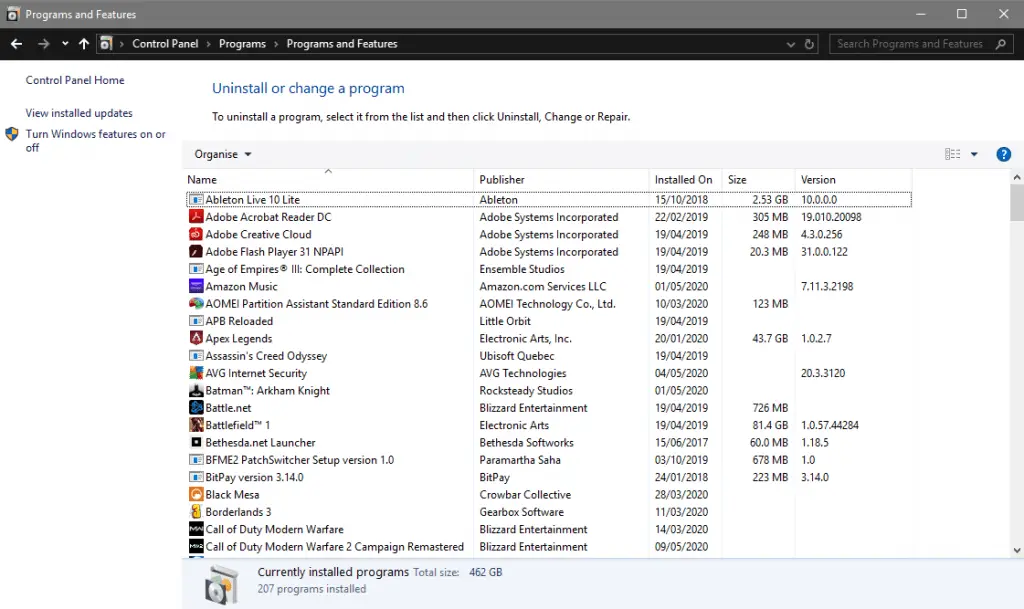Select the Battlefield 1 icon

coord(196,425)
